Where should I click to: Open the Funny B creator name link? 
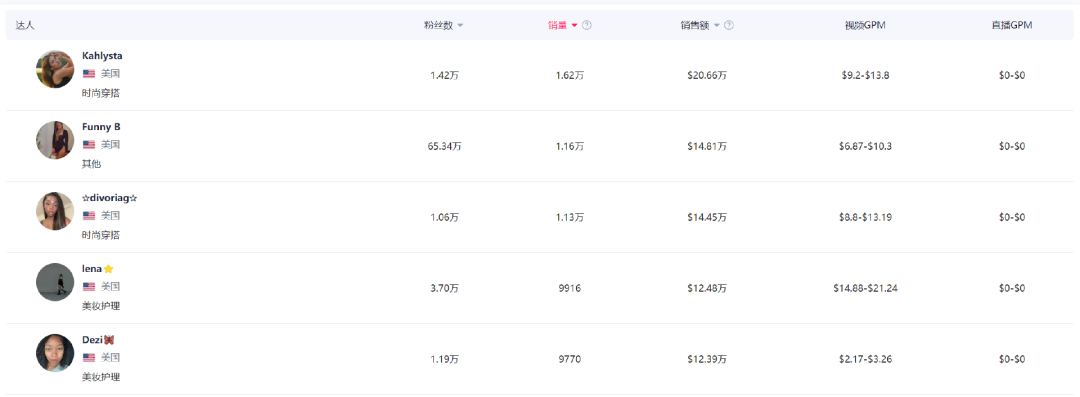click(x=101, y=127)
